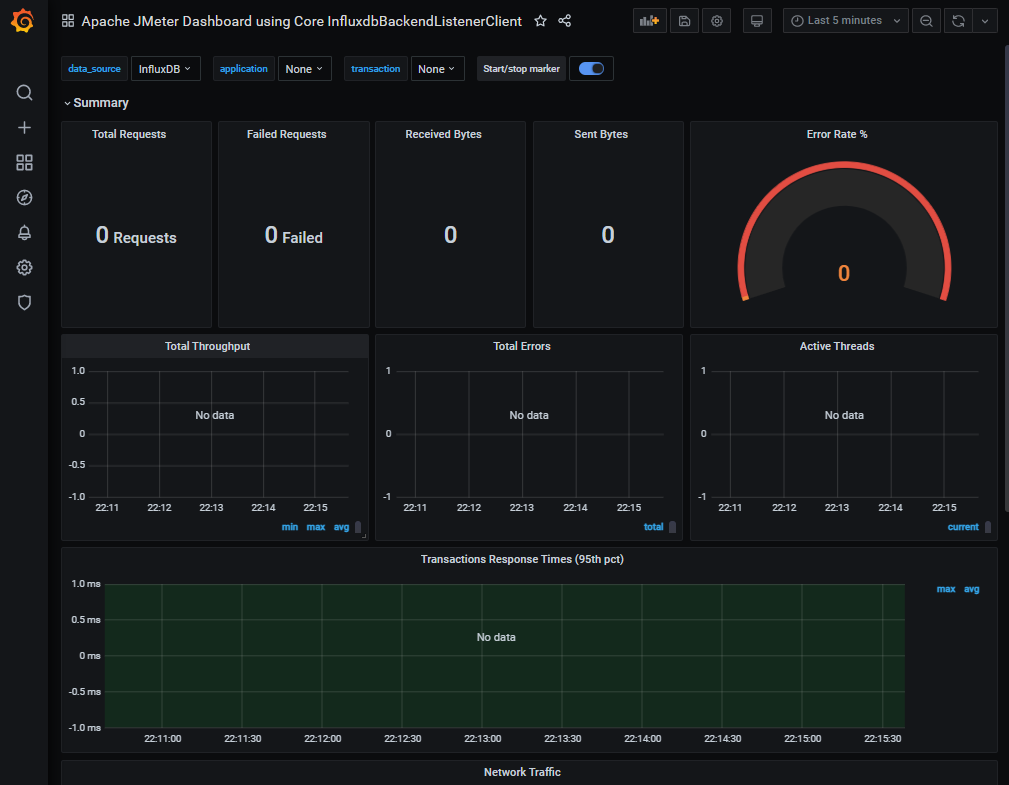This screenshot has height=785, width=1009.
Task: Open the application None dropdown
Action: (x=304, y=69)
